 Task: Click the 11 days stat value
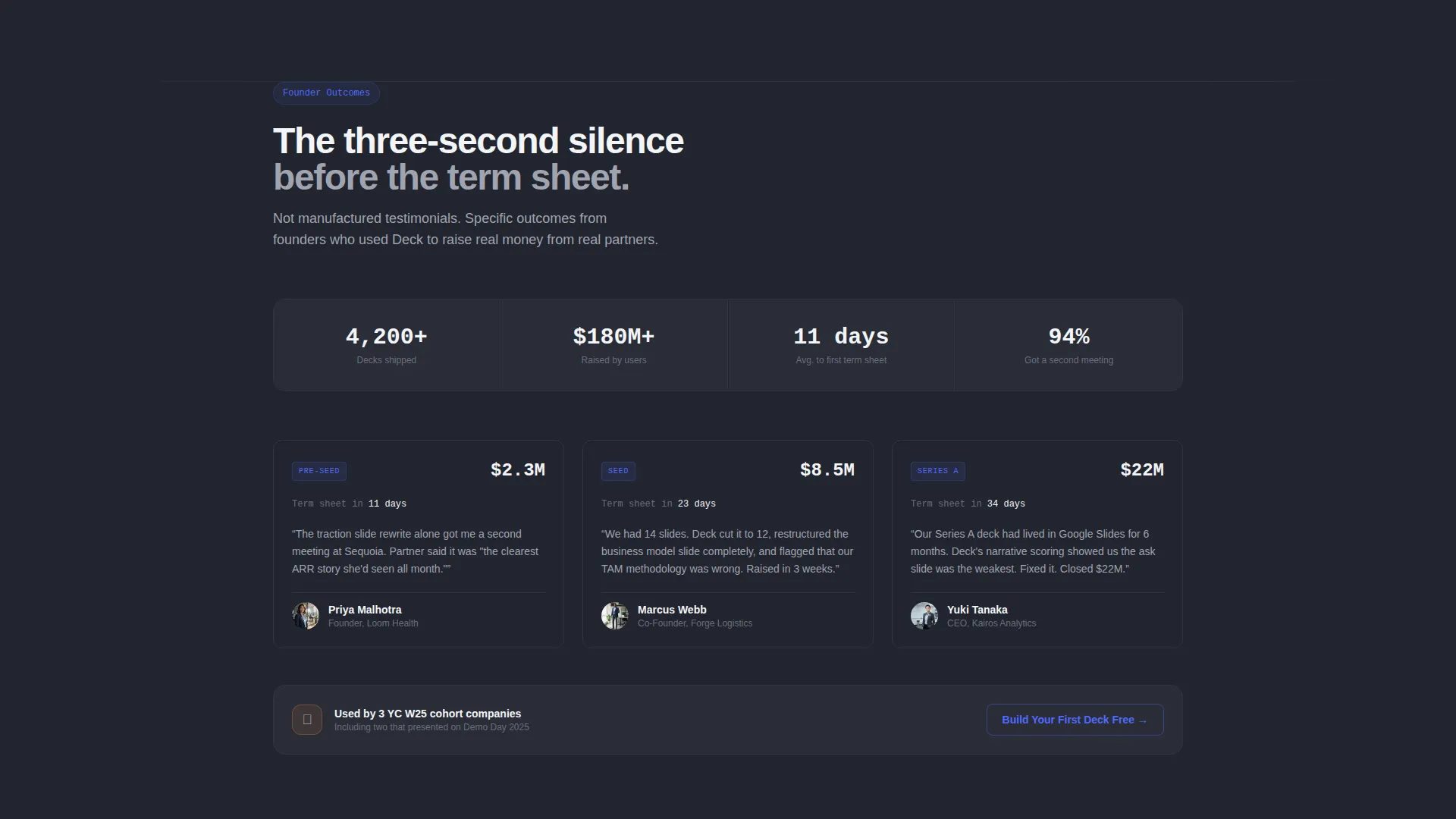(841, 337)
